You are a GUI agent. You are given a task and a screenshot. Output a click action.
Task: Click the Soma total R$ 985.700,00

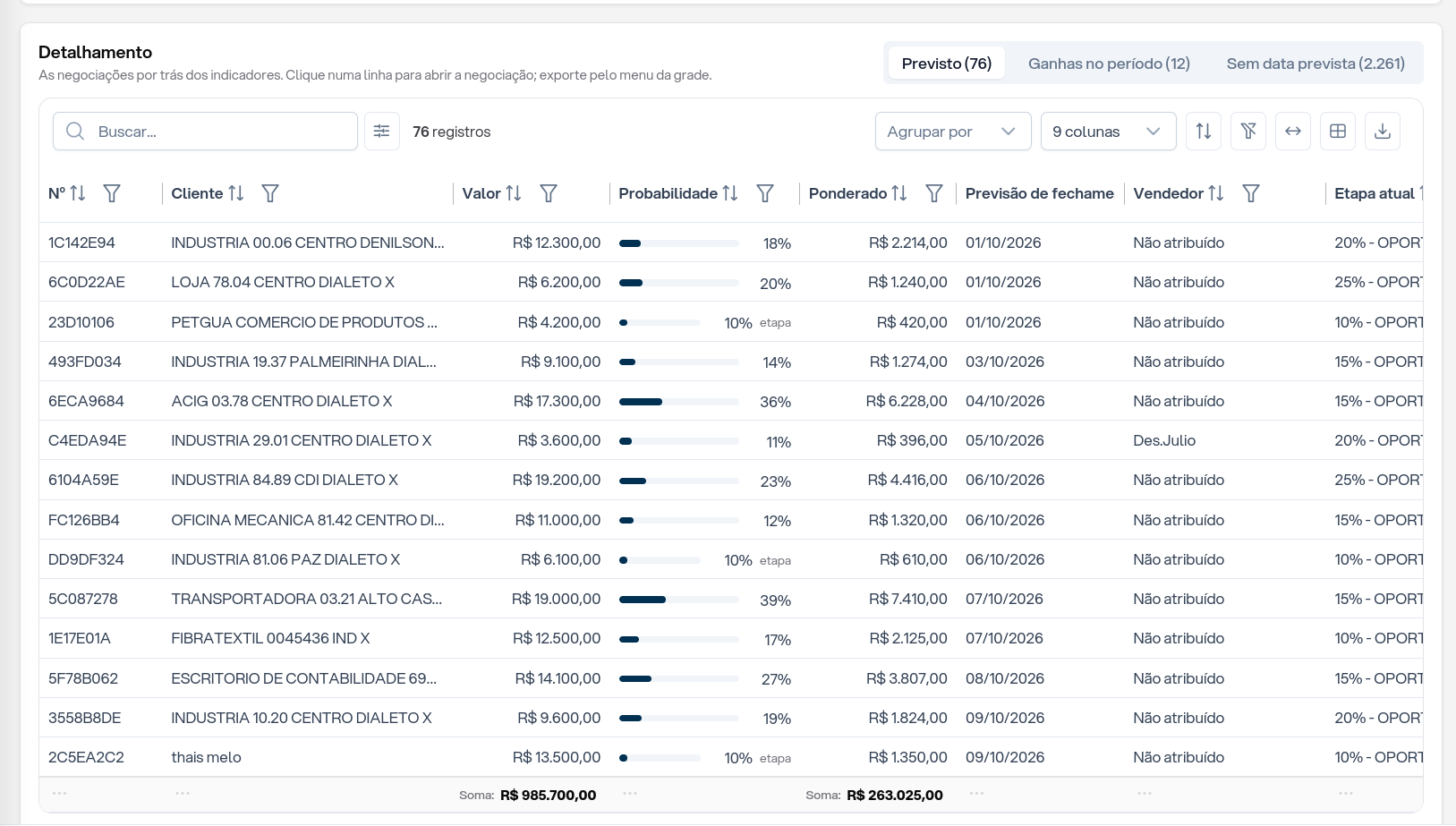(x=548, y=795)
